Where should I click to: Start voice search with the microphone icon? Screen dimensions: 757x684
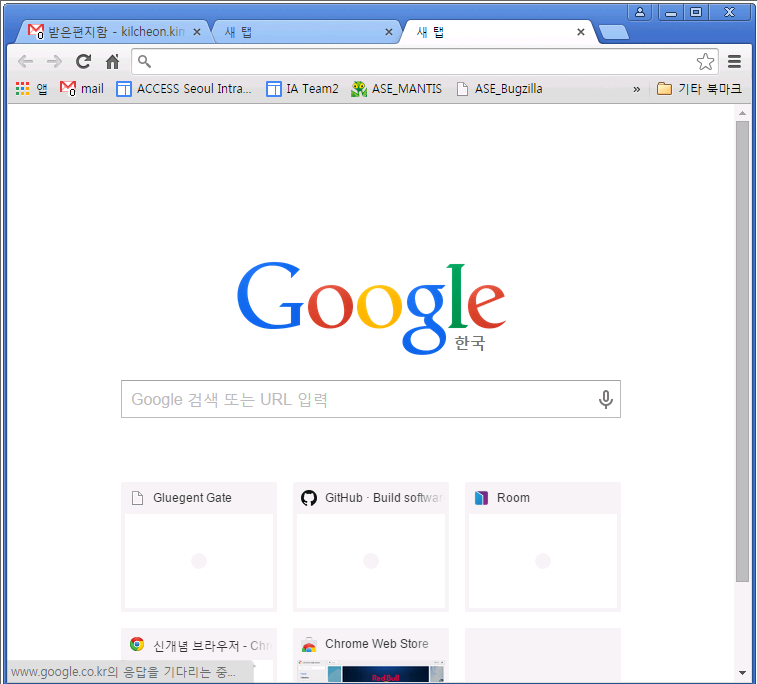coord(605,399)
